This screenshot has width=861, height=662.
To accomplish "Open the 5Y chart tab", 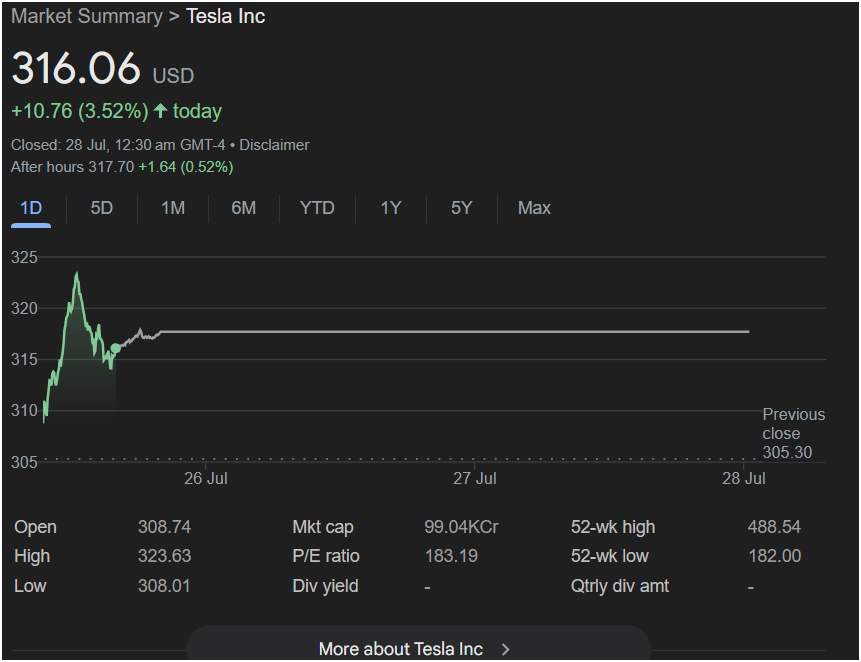I will pos(461,208).
